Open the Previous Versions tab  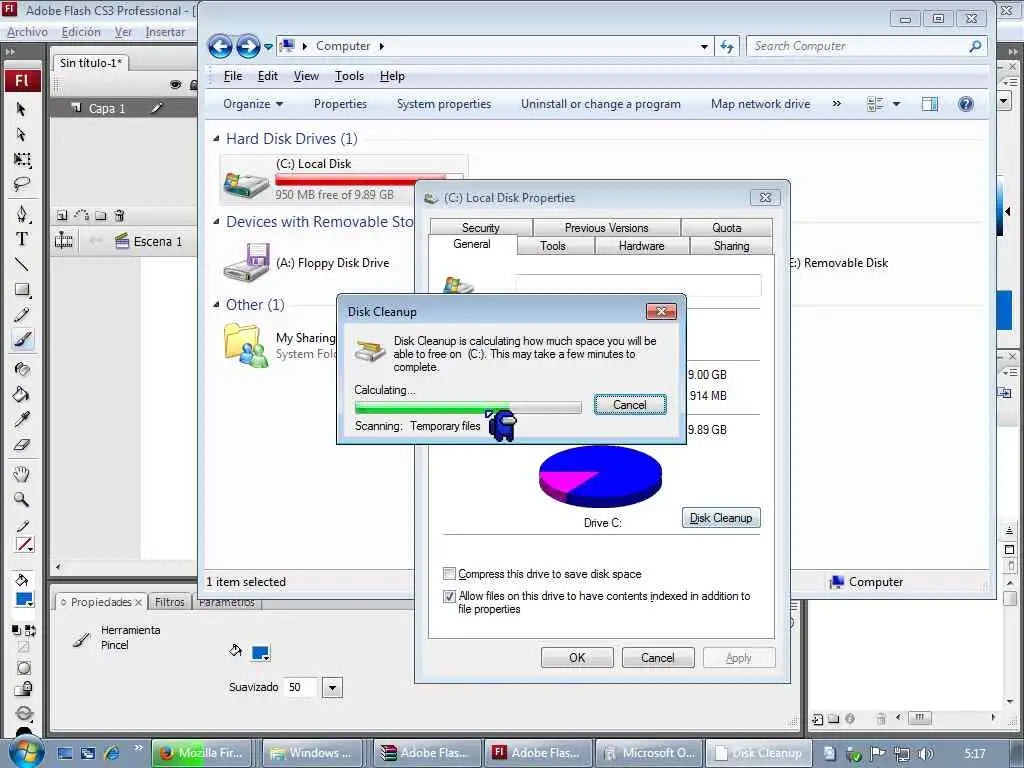tap(607, 227)
